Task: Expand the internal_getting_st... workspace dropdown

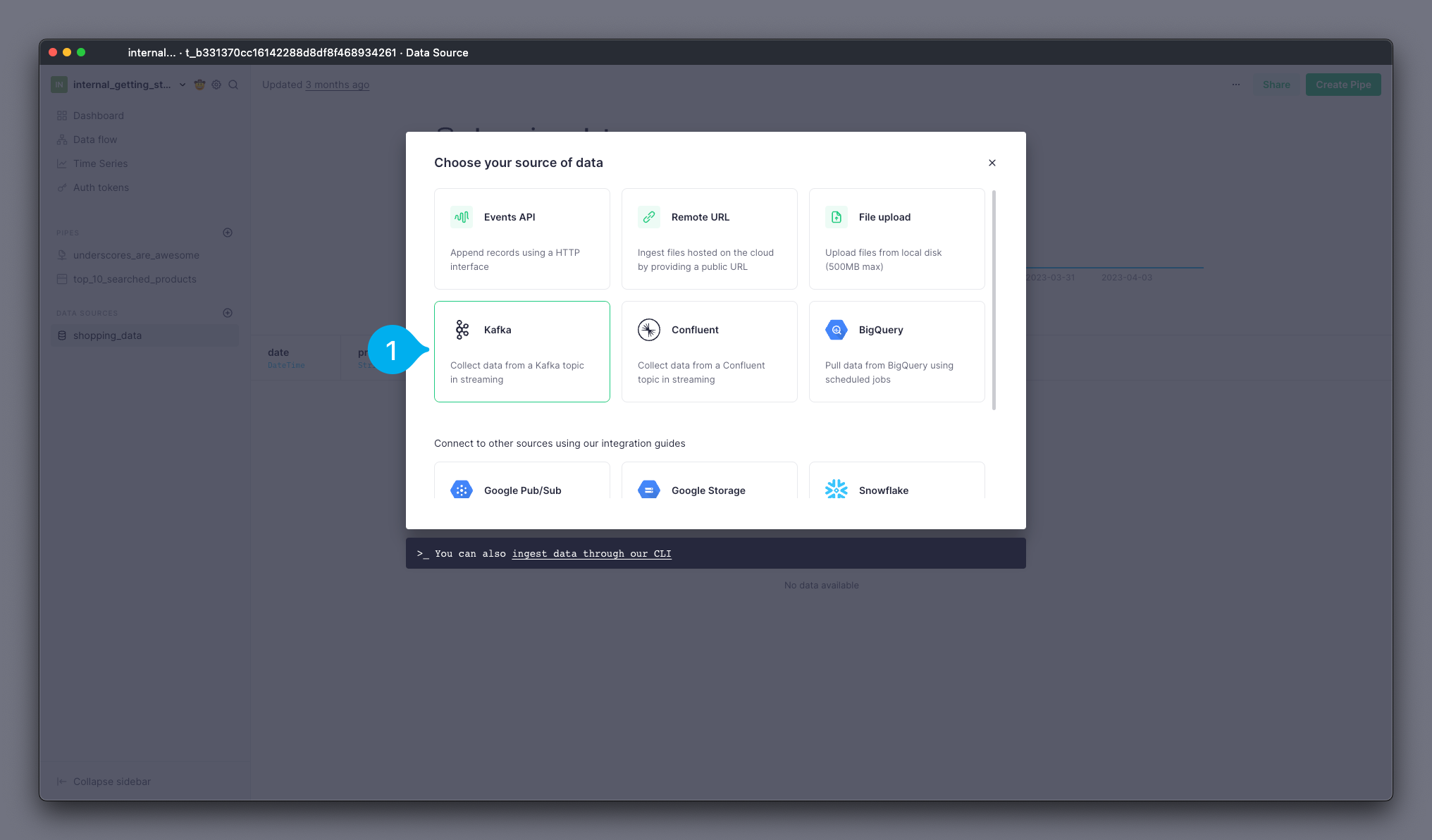Action: point(183,85)
